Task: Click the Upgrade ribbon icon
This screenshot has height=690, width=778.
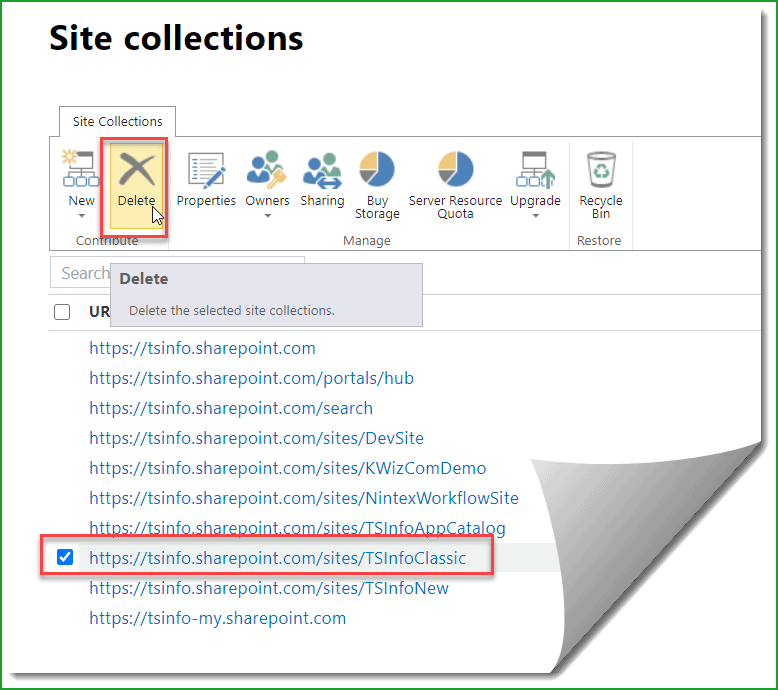Action: point(535,170)
